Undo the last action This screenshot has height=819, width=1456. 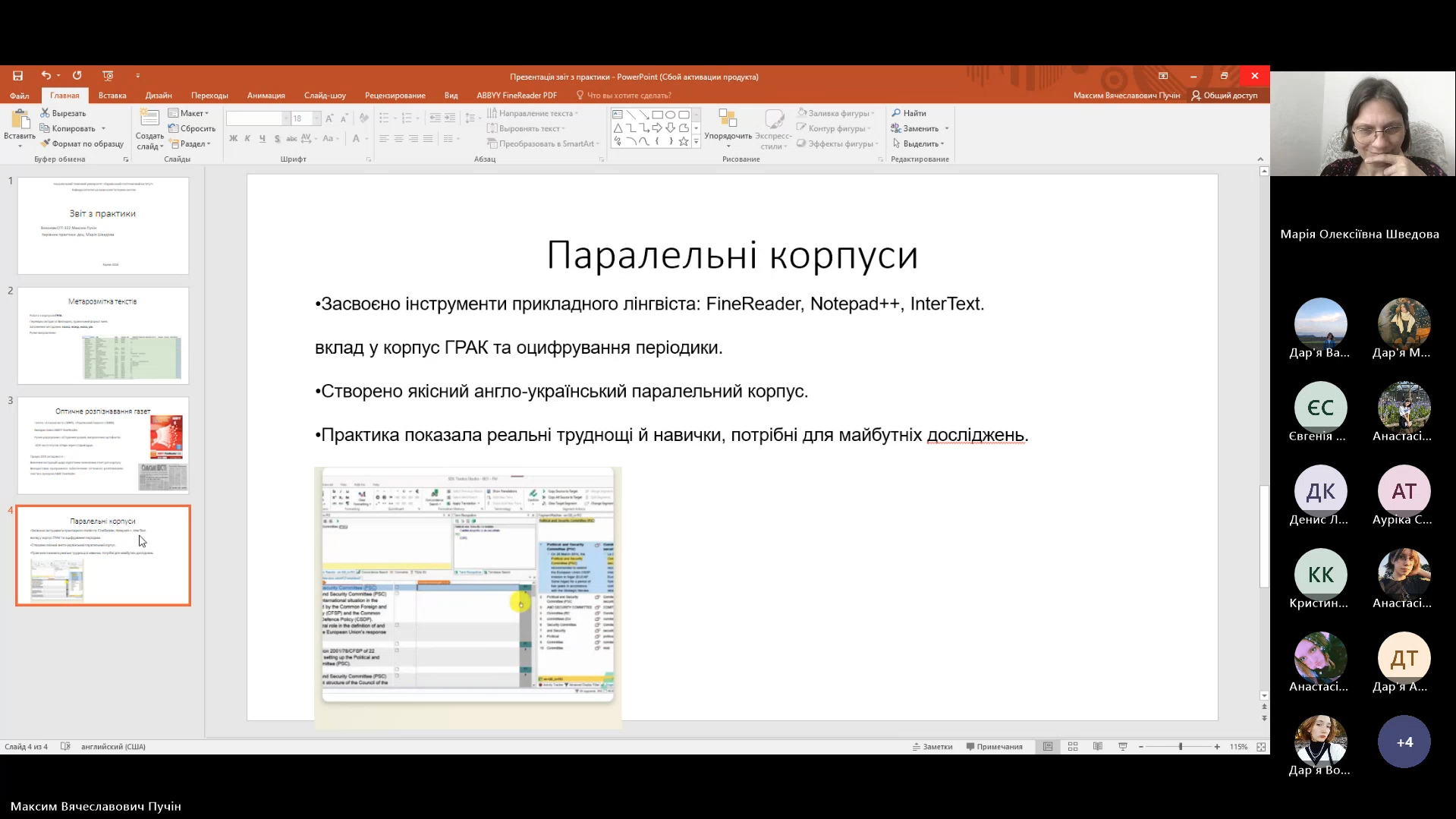pos(46,76)
